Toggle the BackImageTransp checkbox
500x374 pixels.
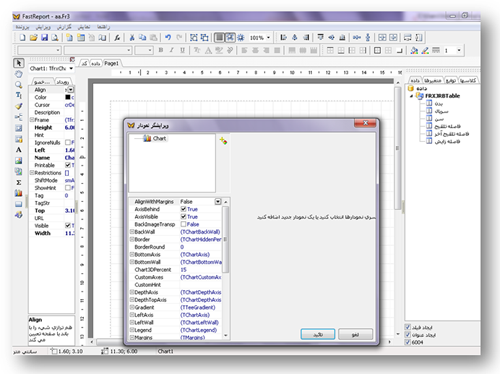tap(183, 224)
